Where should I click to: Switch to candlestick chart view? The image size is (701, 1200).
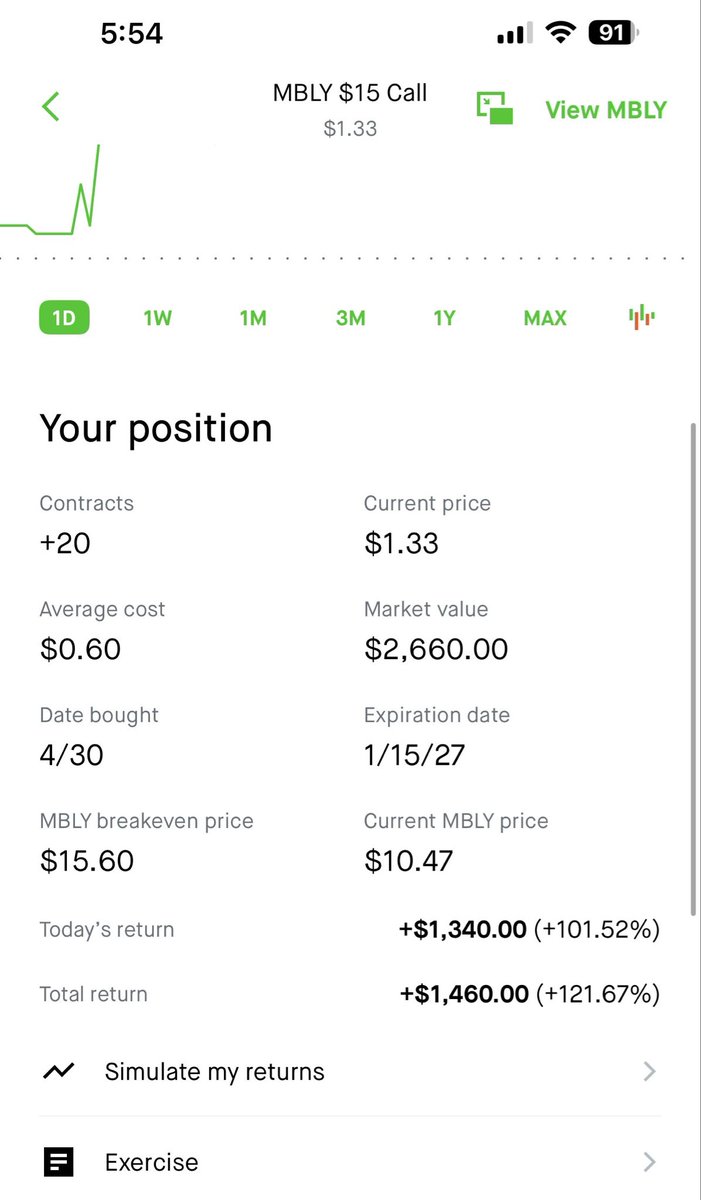coord(641,317)
